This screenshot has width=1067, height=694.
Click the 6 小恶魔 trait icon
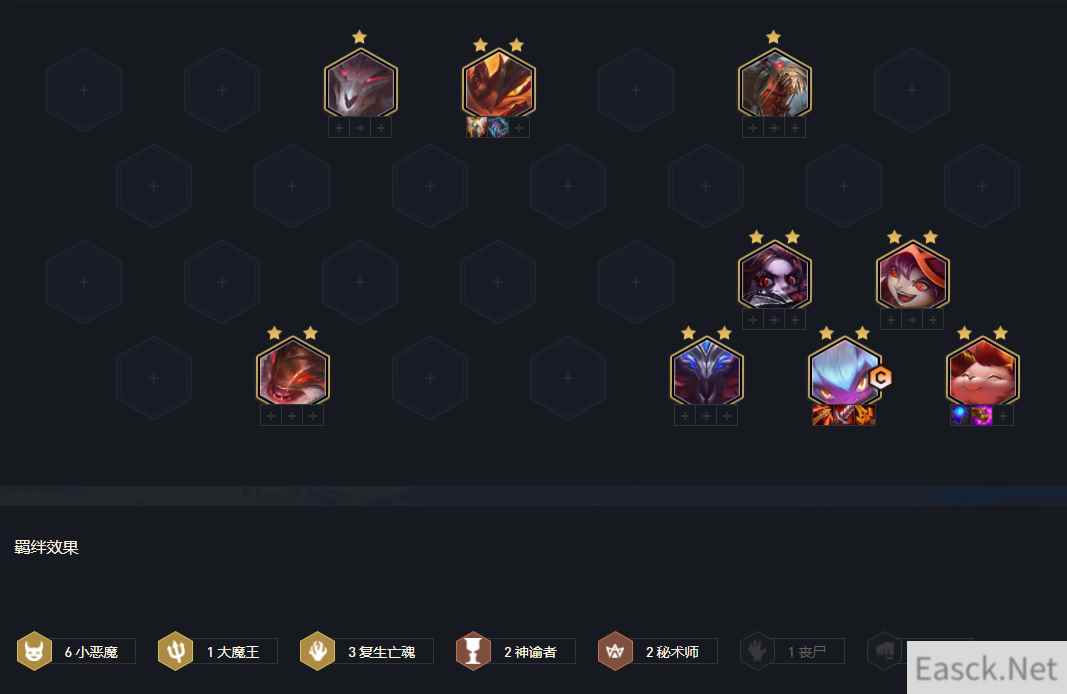(x=34, y=651)
